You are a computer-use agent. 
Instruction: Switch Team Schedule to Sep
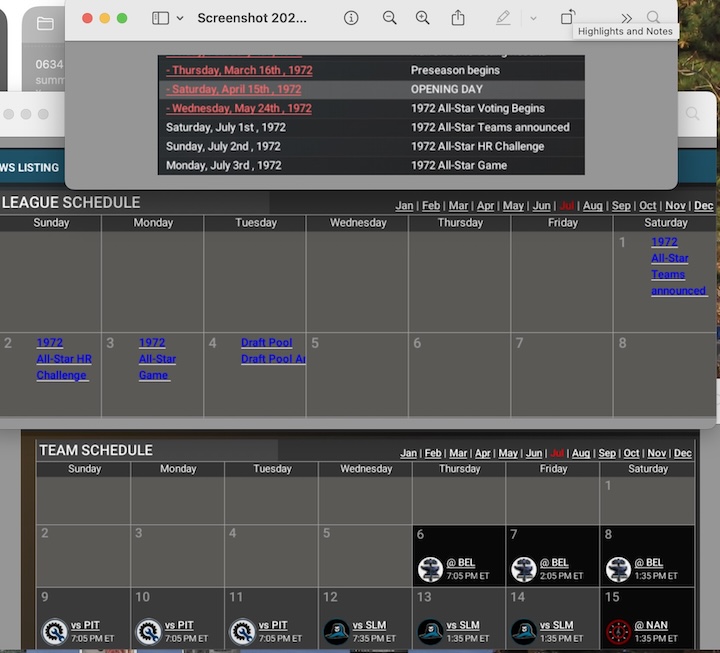pyautogui.click(x=607, y=453)
